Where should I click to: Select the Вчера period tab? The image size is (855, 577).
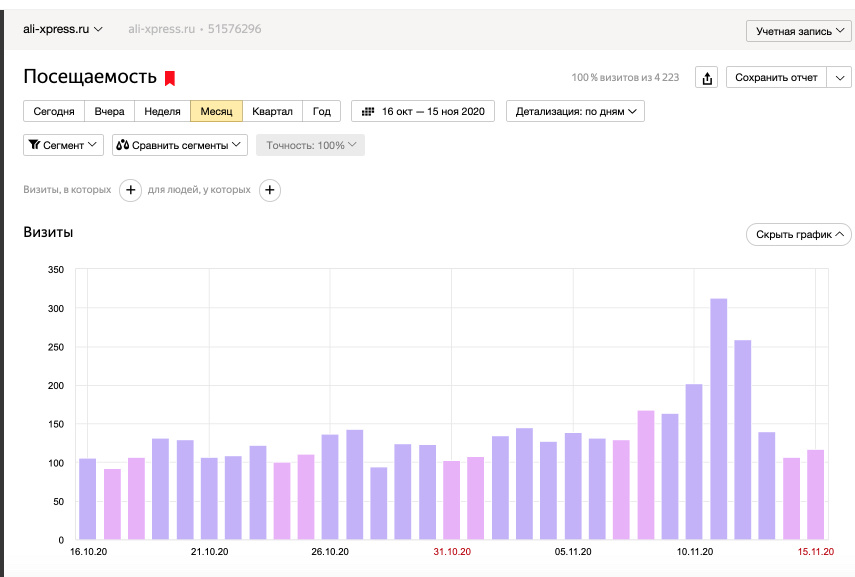pyautogui.click(x=109, y=112)
